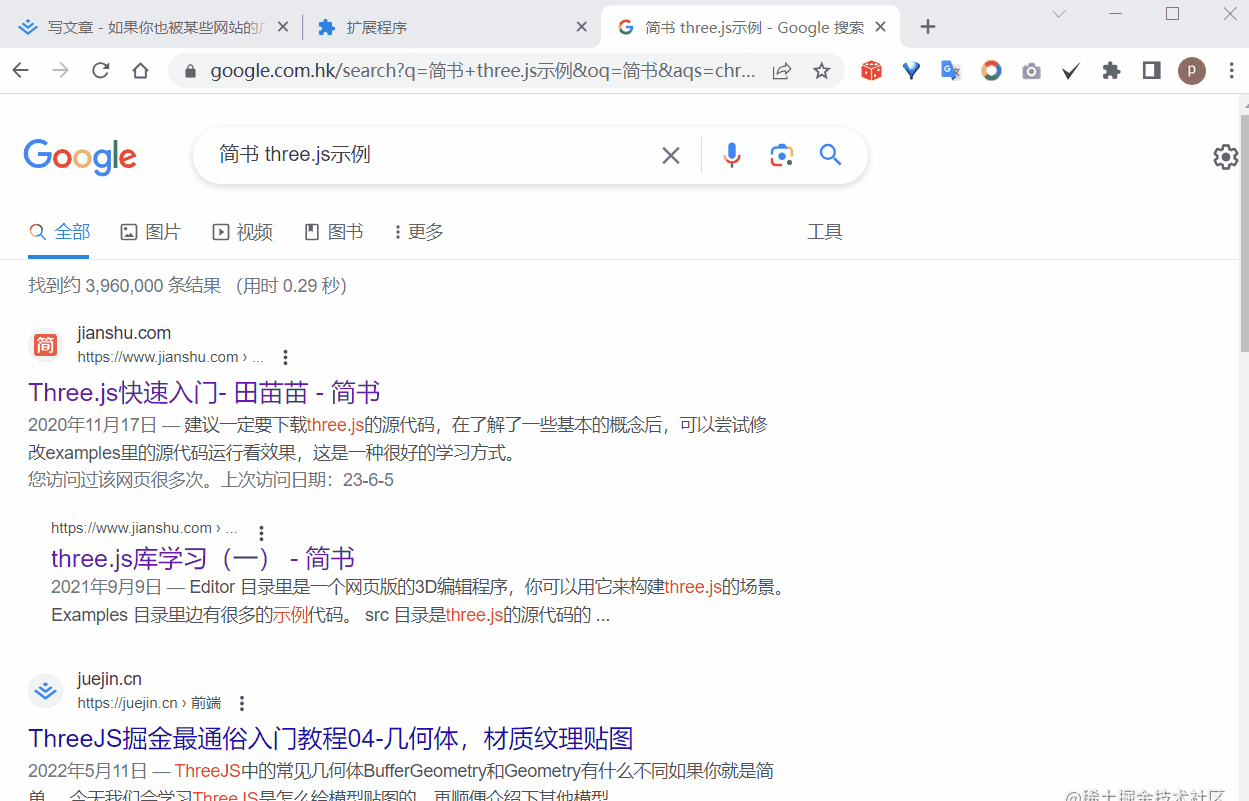The image size is (1249, 801).
Task: Click the 找到约 3,960,000 条结果 text
Action: (x=124, y=286)
